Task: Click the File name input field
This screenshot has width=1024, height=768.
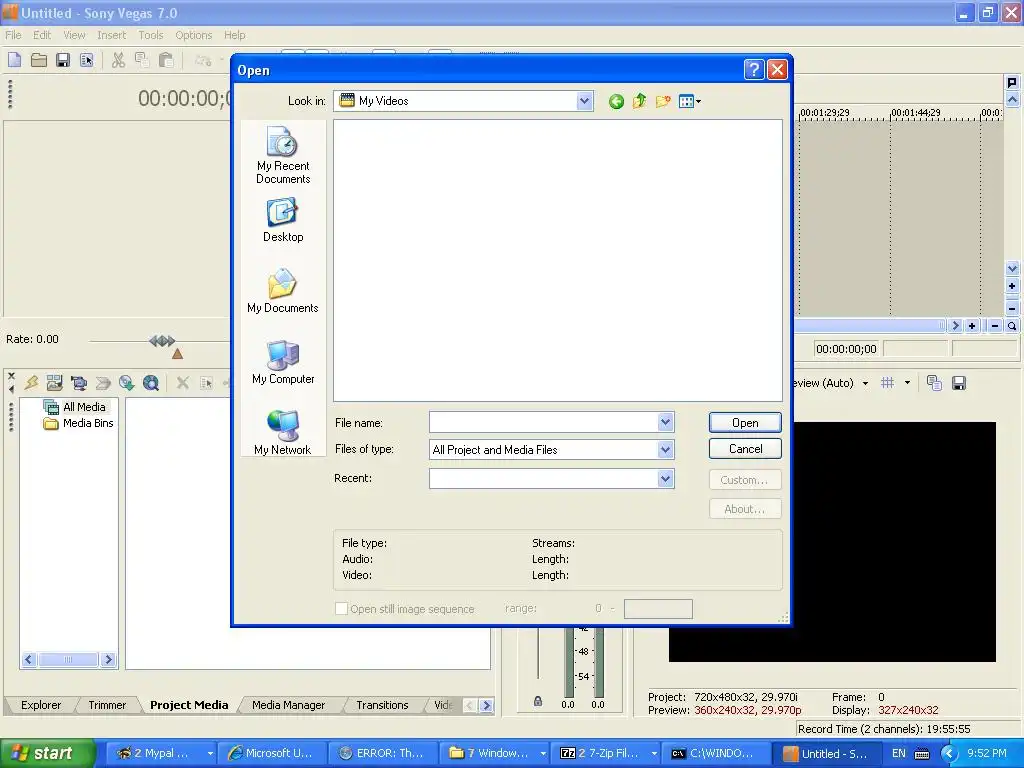Action: coord(543,423)
